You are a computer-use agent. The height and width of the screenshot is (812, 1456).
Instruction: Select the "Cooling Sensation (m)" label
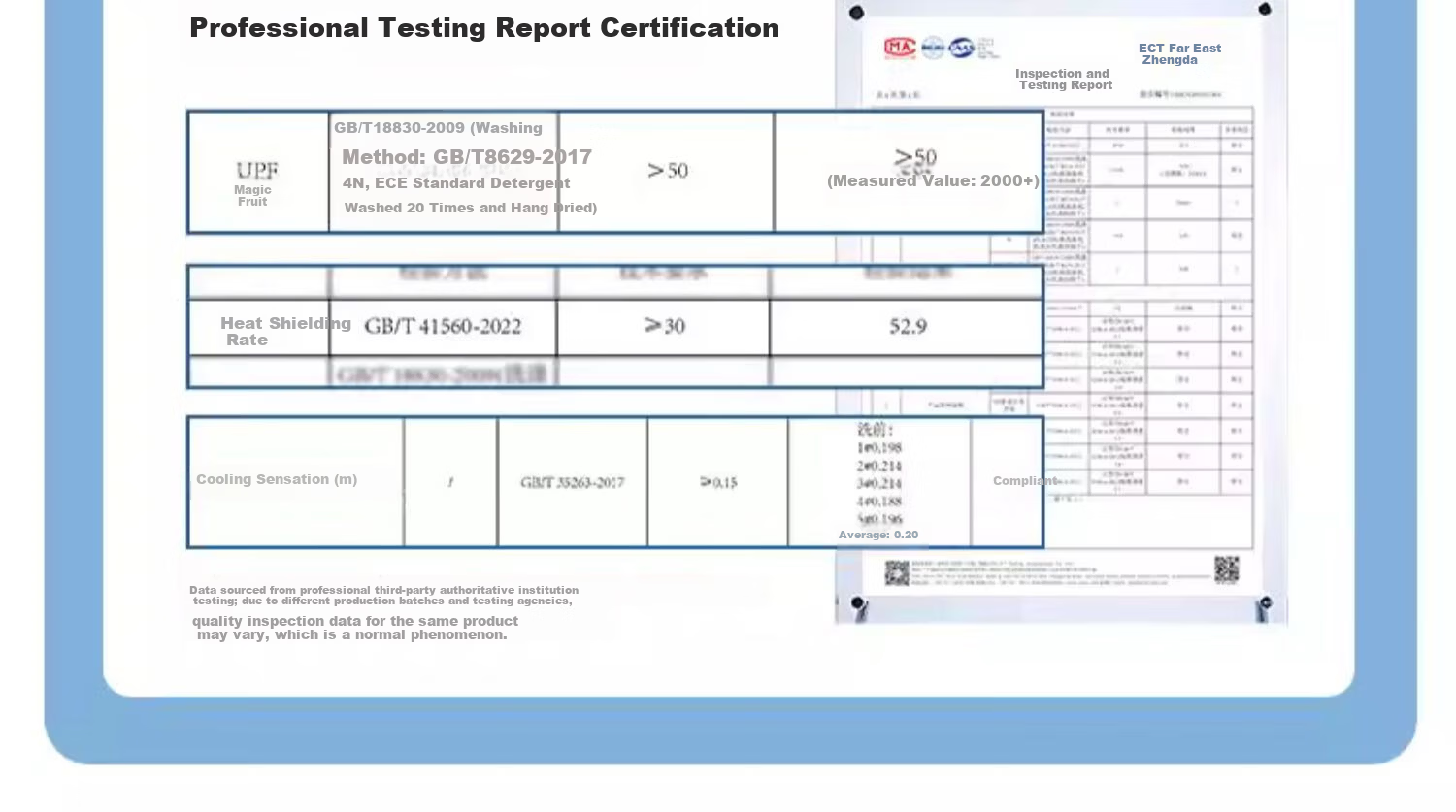coord(277,479)
